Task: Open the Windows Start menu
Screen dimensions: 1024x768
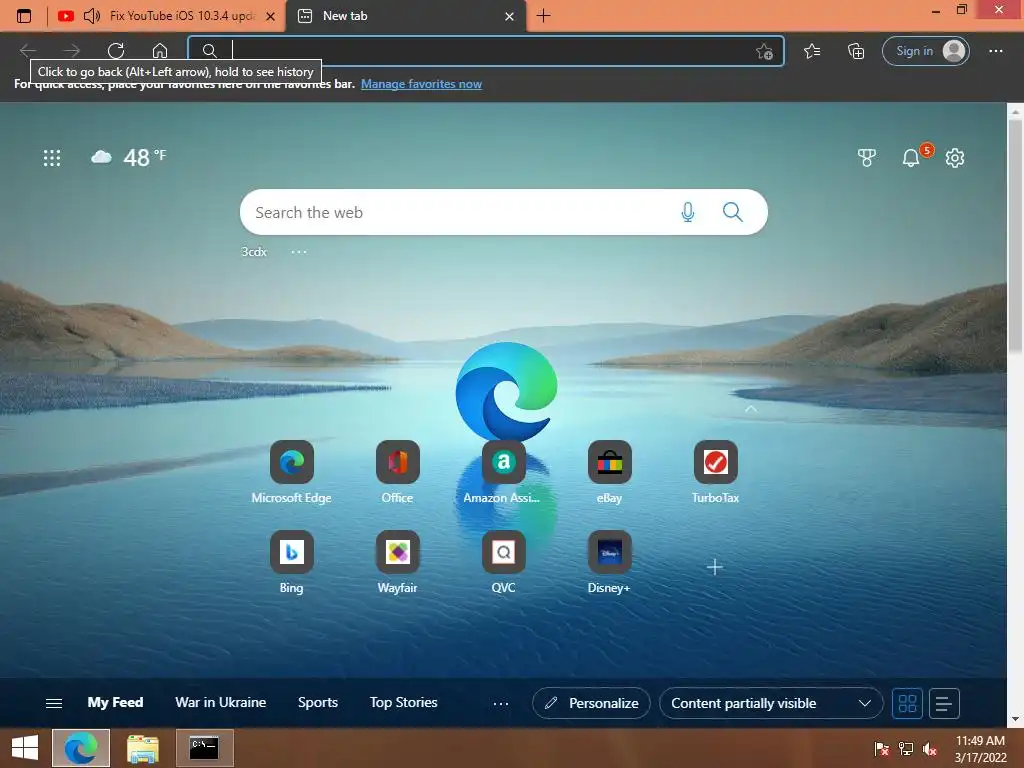Action: [x=25, y=748]
